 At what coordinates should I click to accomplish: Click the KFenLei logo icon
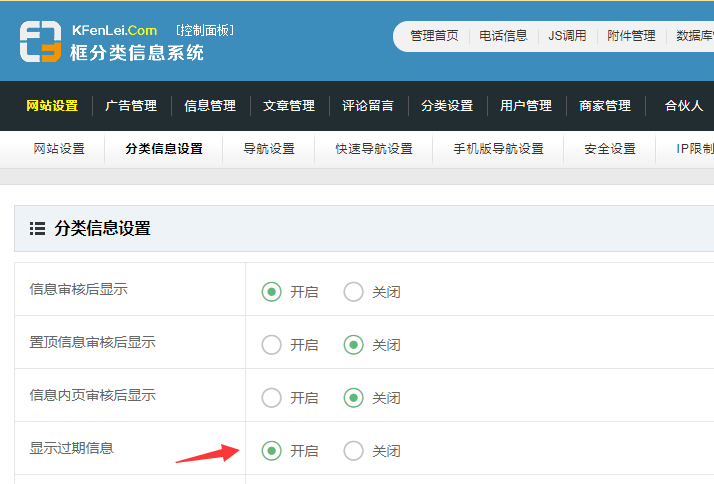pos(40,41)
